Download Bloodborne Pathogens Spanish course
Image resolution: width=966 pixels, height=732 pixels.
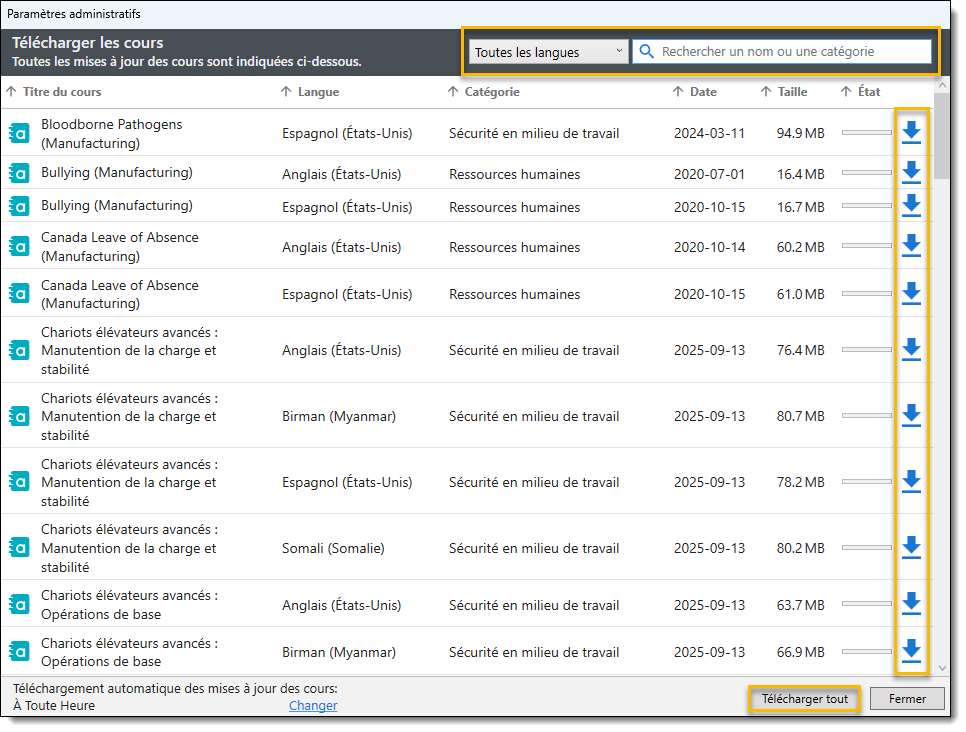tap(911, 132)
